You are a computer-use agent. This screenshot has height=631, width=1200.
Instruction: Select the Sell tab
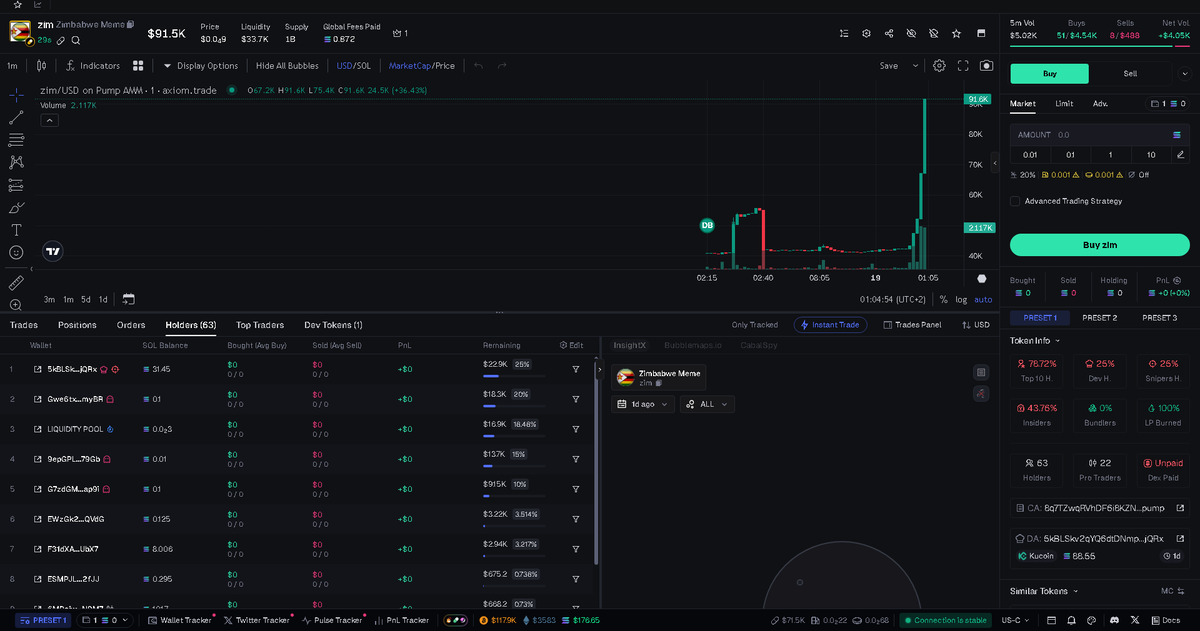coord(1130,73)
